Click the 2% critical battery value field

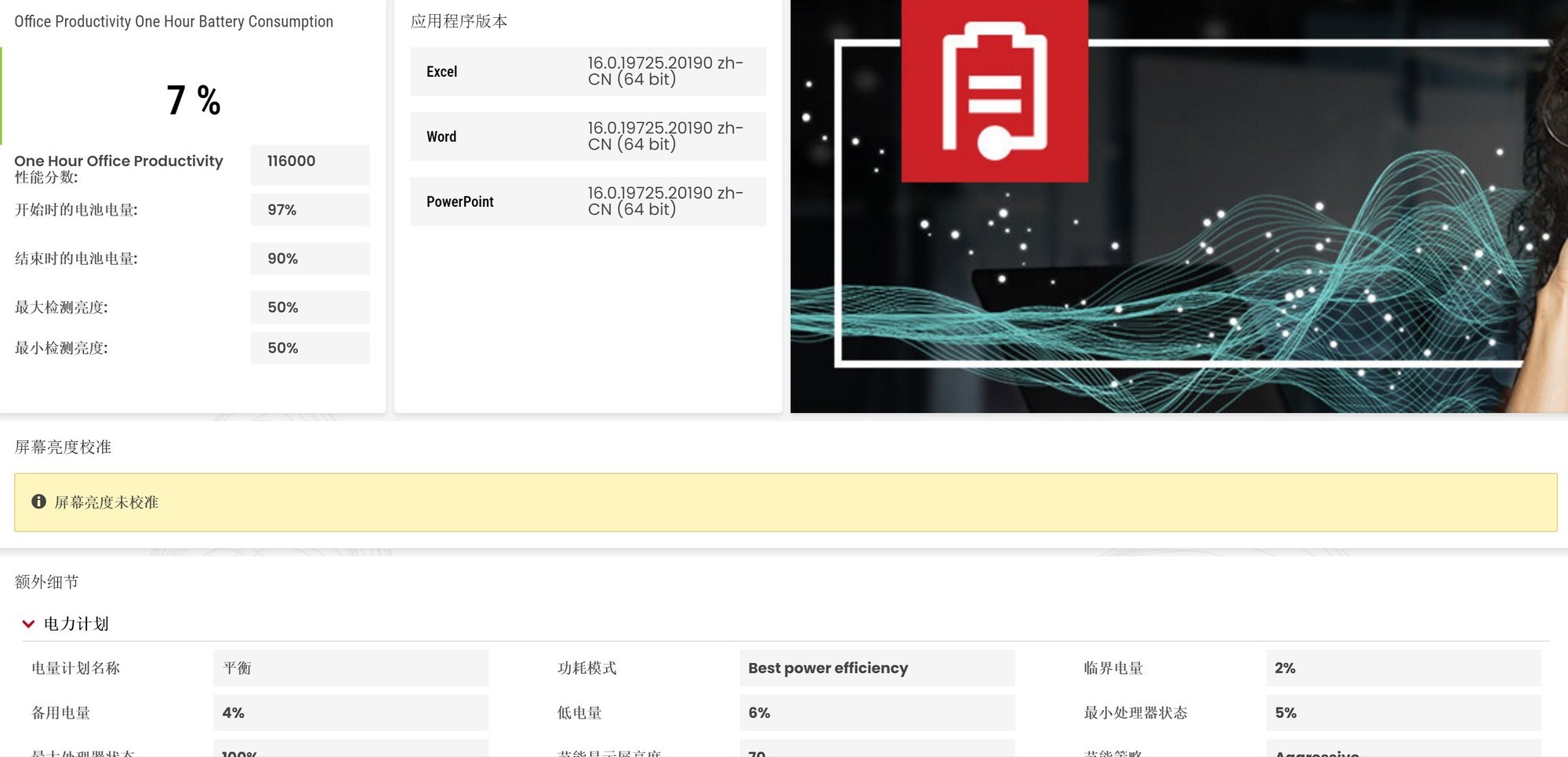click(1403, 668)
